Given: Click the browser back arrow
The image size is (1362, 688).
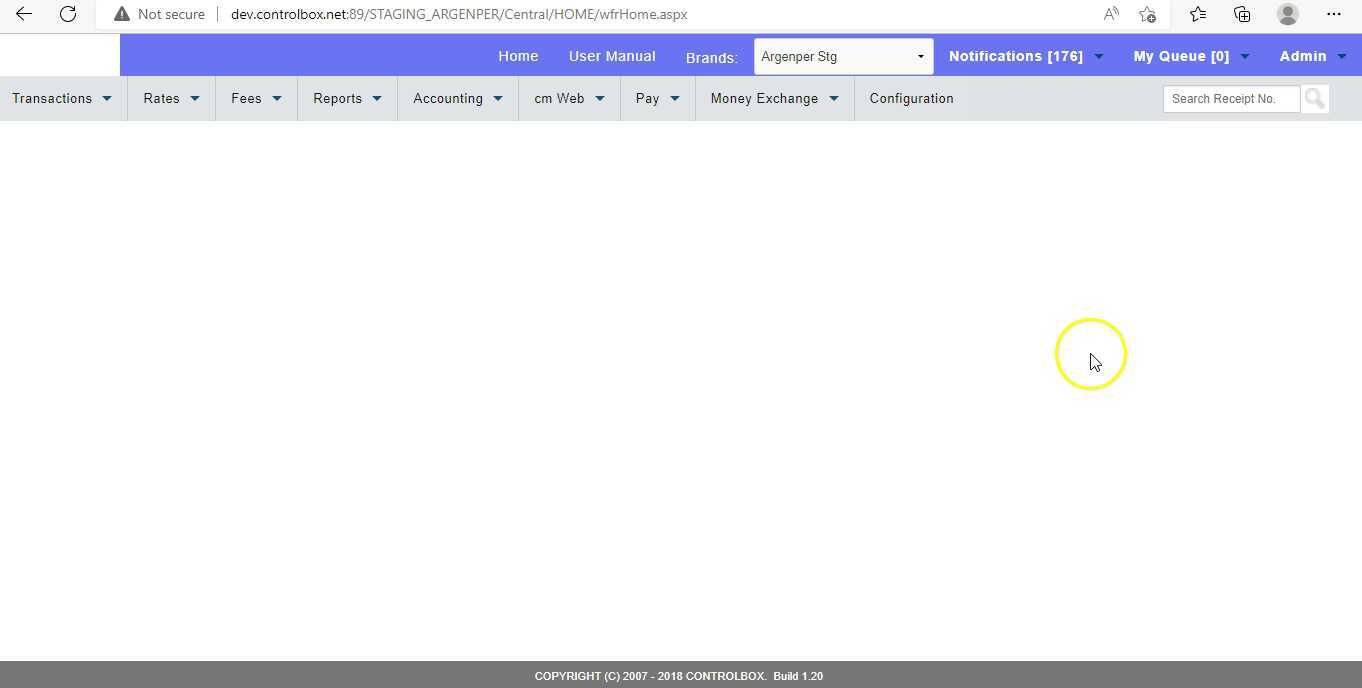Looking at the screenshot, I should click(23, 14).
